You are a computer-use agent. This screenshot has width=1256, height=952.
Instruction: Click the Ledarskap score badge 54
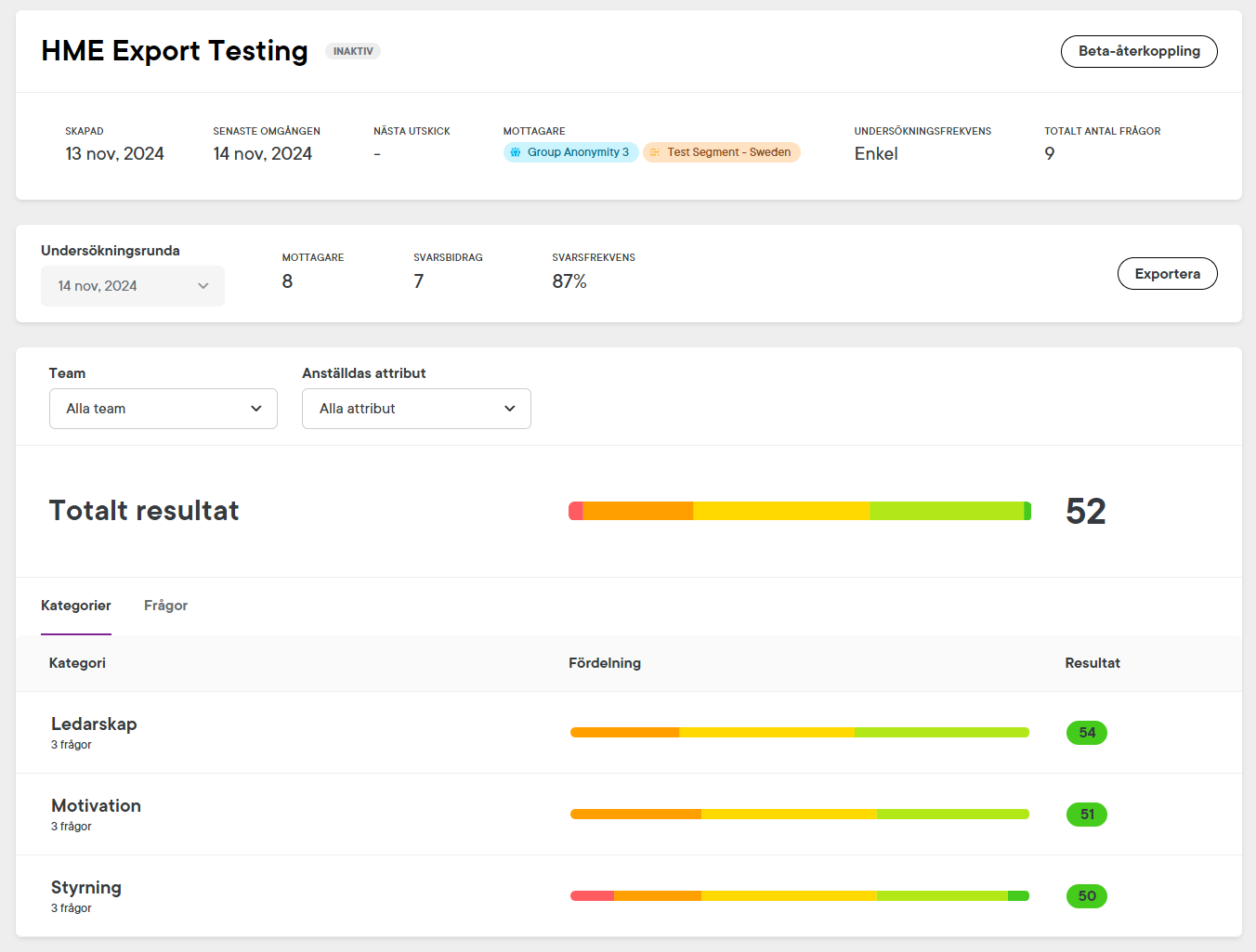click(x=1086, y=733)
